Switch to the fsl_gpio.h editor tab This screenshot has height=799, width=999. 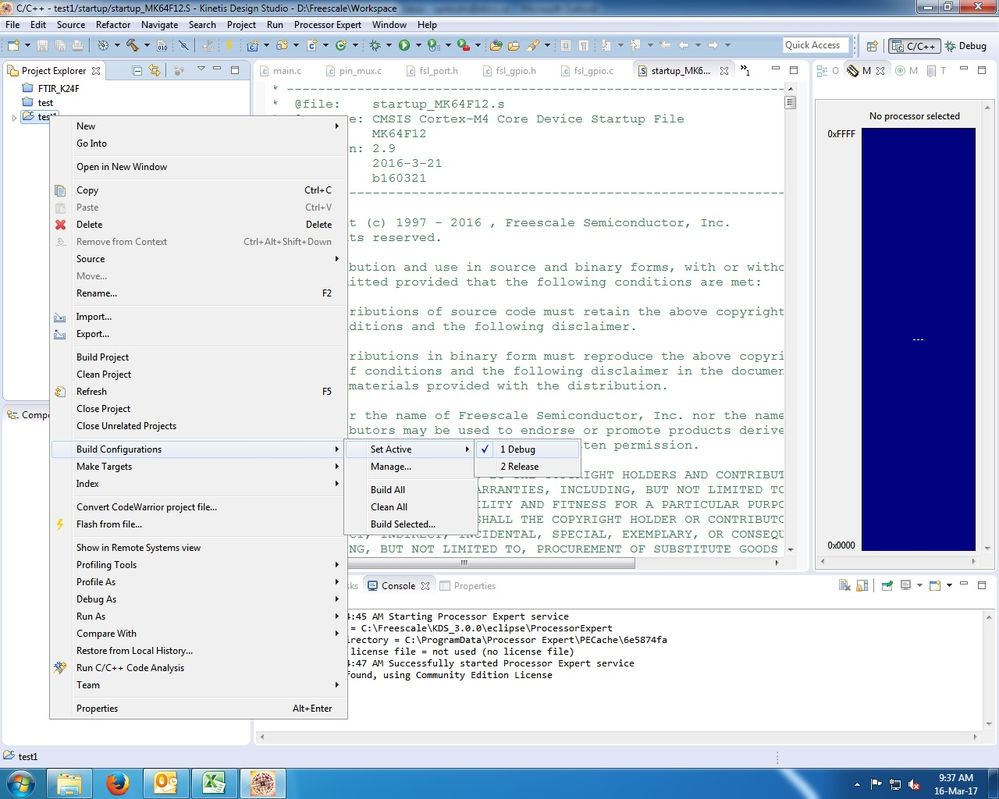coord(510,71)
